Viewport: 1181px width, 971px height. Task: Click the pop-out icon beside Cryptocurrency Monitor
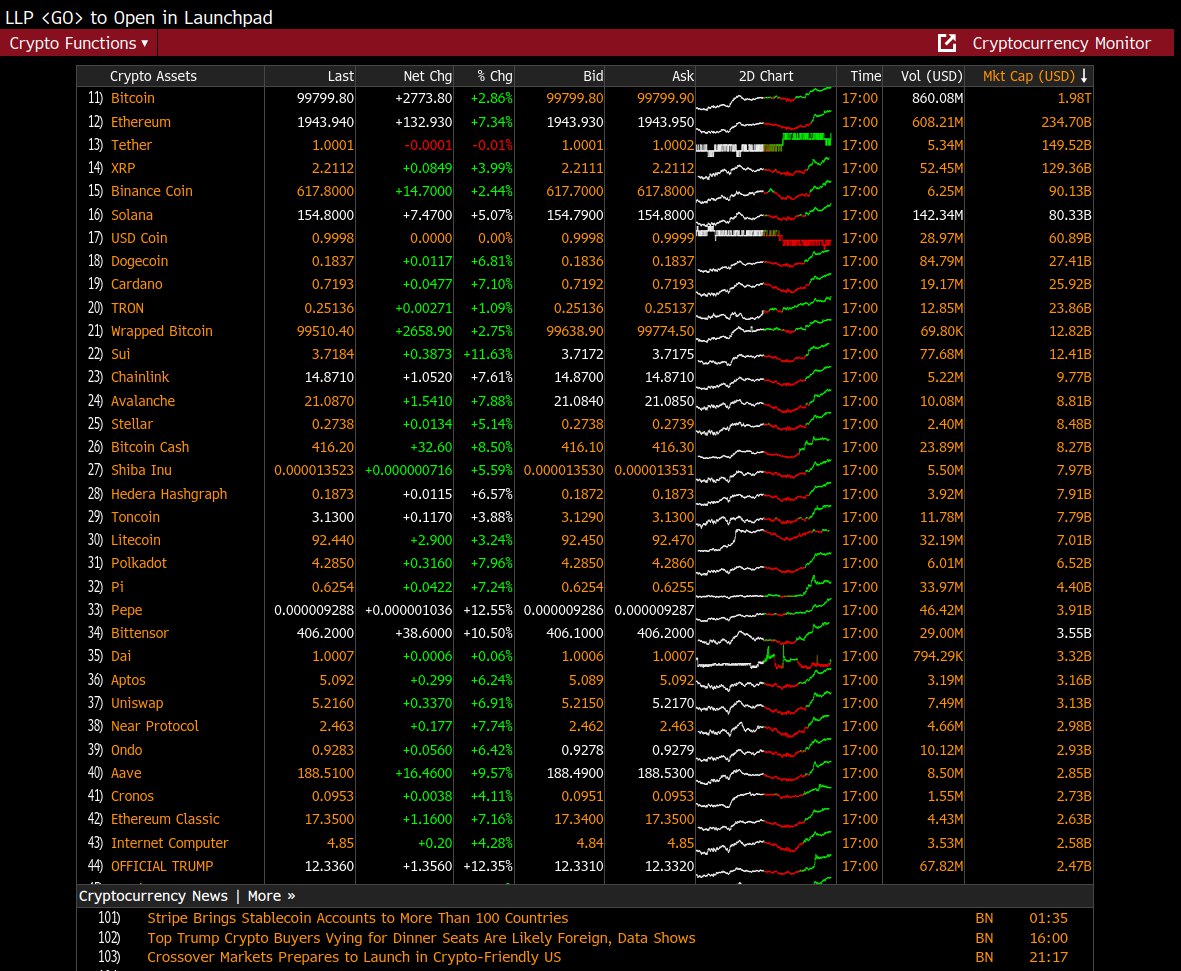click(x=947, y=43)
